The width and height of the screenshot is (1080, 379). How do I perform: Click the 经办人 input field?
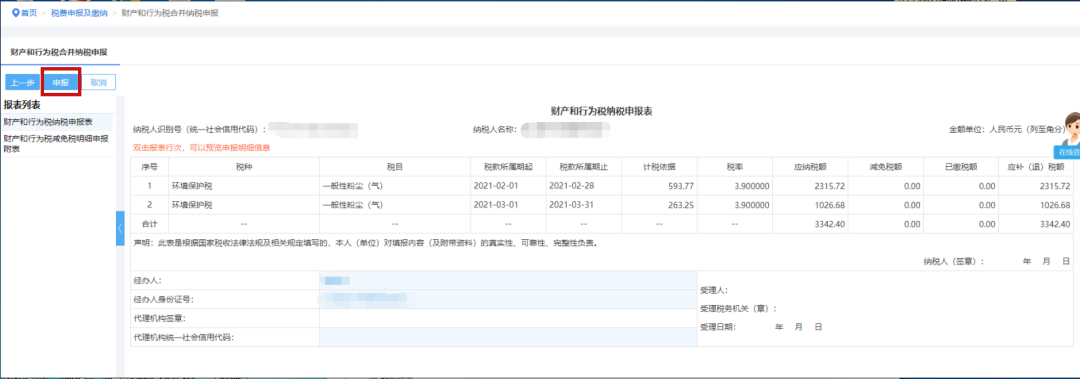coord(508,280)
